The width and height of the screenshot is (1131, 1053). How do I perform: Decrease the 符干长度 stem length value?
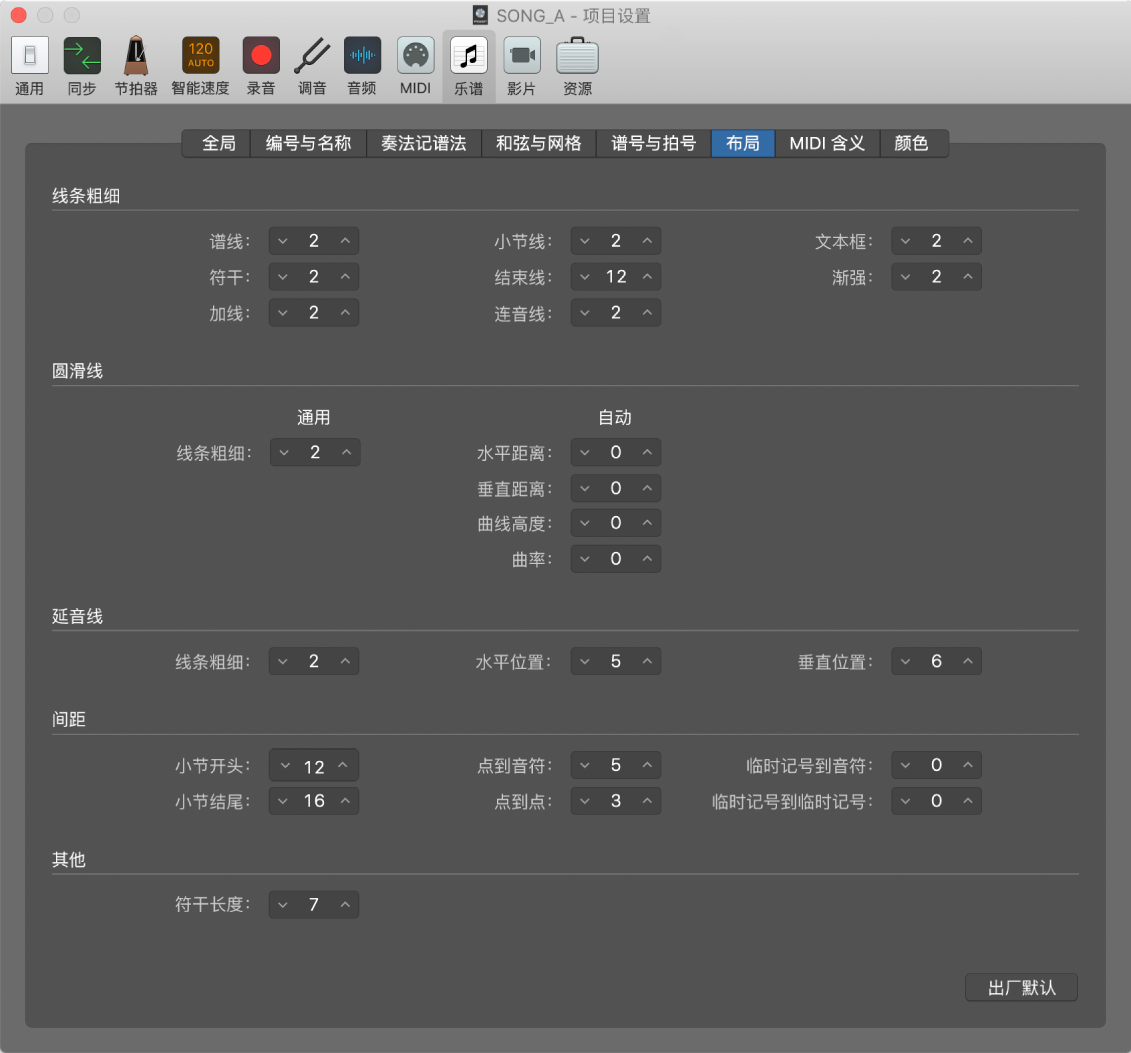click(283, 904)
